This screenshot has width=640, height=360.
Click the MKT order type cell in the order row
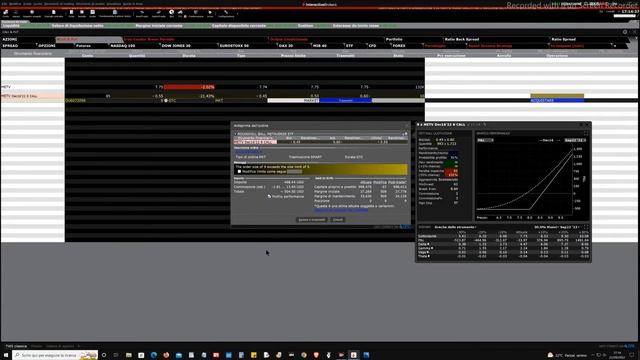tap(241, 100)
